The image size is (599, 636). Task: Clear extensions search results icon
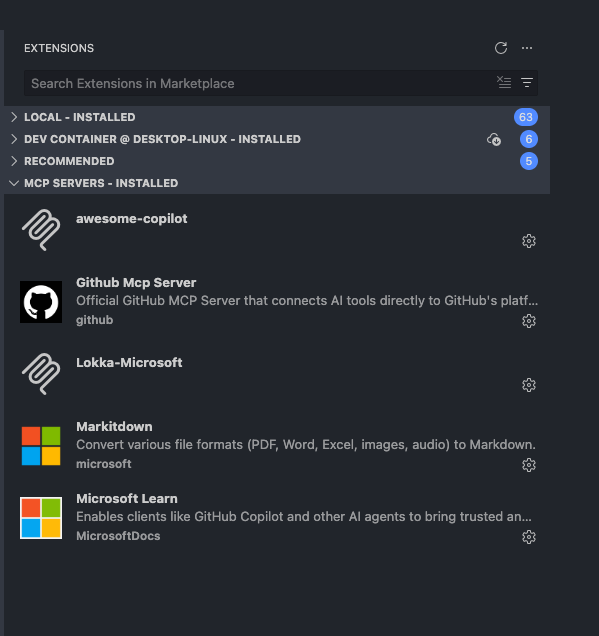point(504,83)
